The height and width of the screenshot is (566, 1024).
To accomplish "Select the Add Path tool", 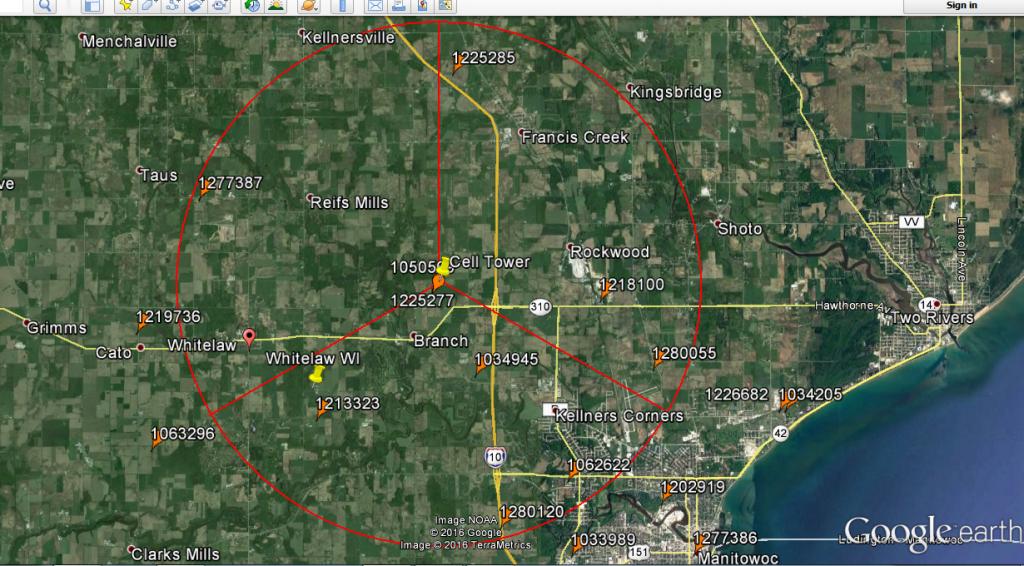I will (172, 5).
